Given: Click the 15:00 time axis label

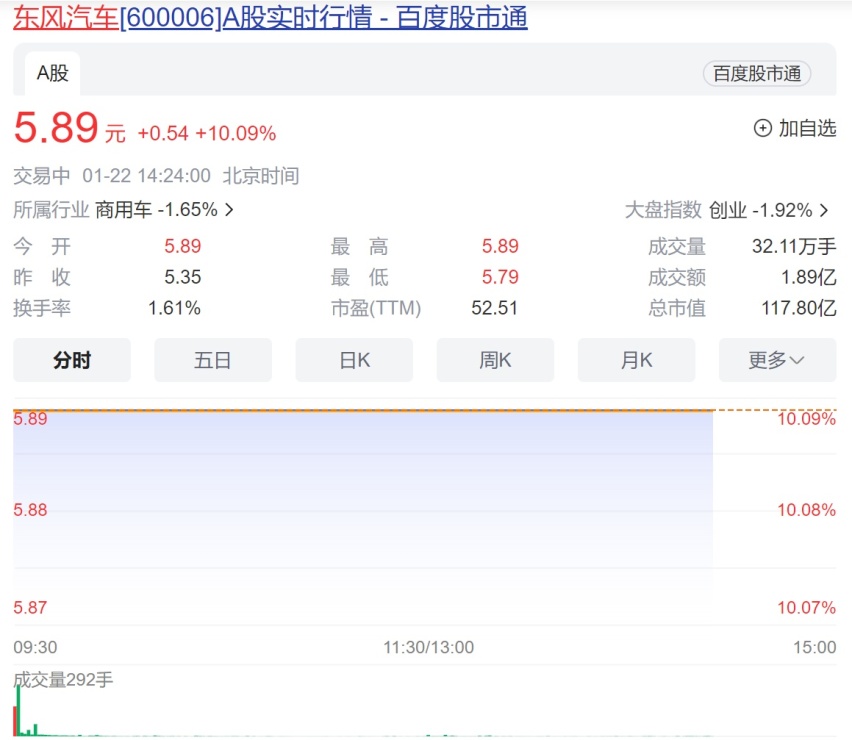Looking at the screenshot, I should pyautogui.click(x=815, y=647).
